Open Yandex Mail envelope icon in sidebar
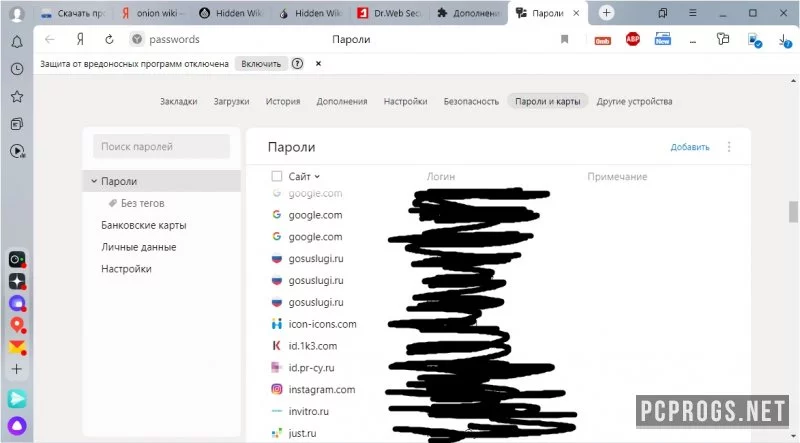Viewport: 800px width, 443px height. pyautogui.click(x=17, y=347)
